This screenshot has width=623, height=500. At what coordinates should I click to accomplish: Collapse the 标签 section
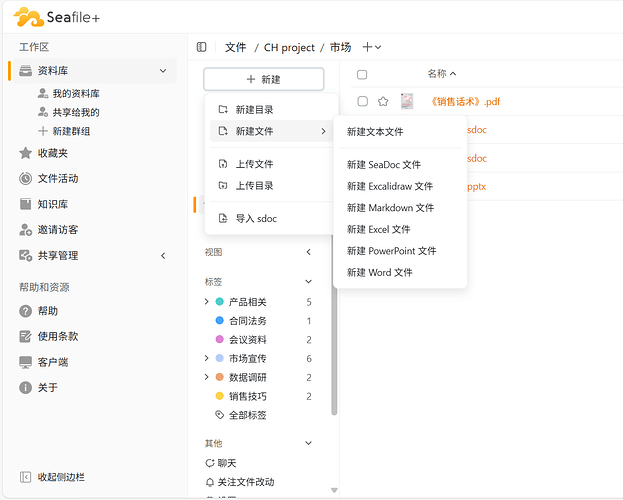[308, 281]
